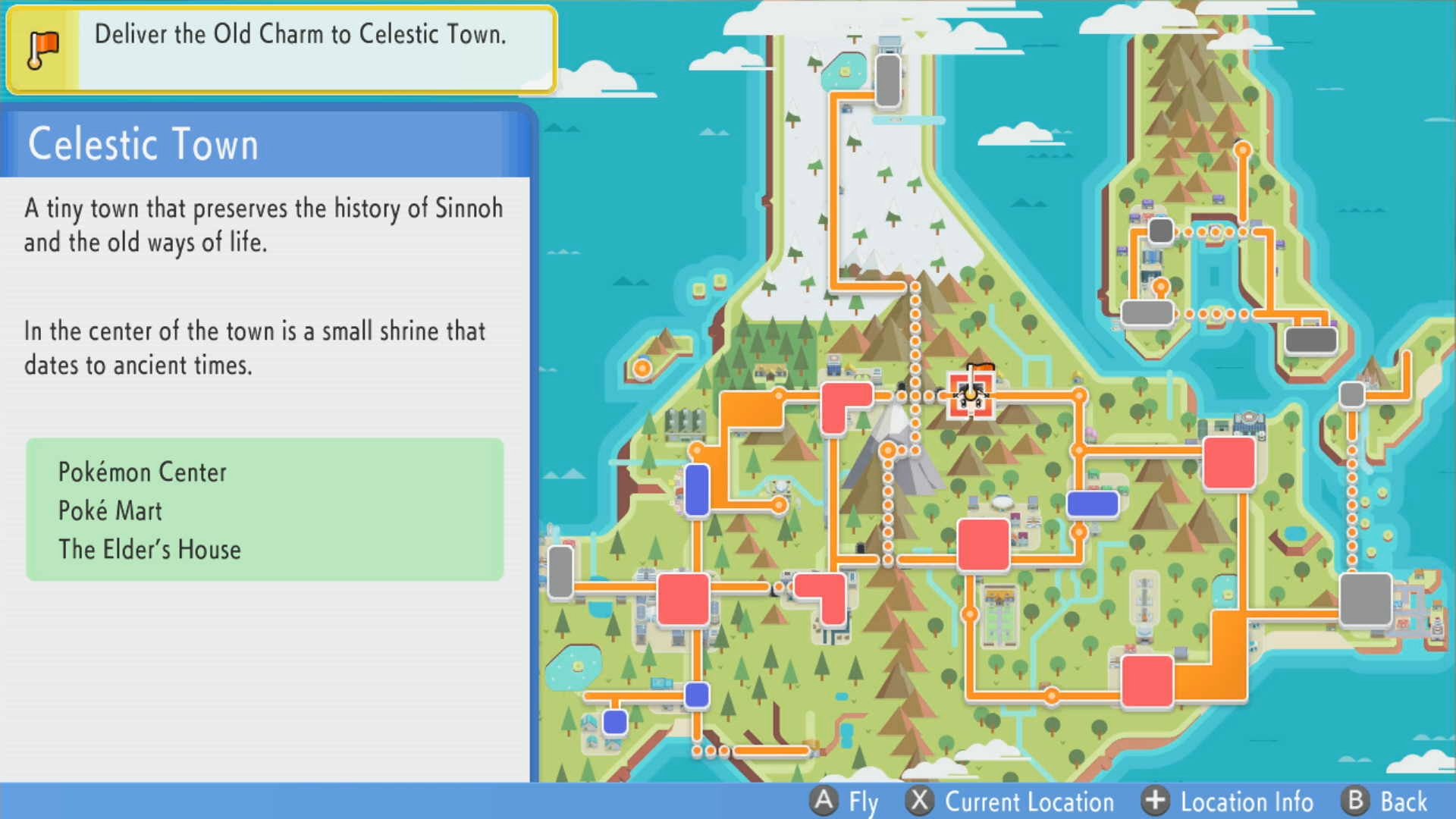Click the "Poké Mart" facility entry
The height and width of the screenshot is (819, 1456).
click(x=111, y=510)
